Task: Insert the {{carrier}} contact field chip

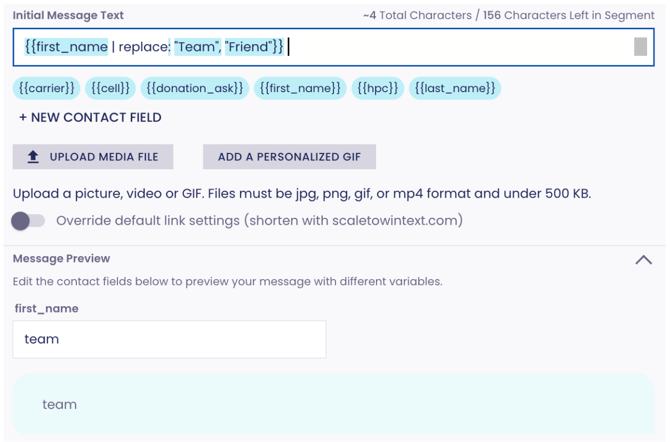Action: pyautogui.click(x=46, y=89)
